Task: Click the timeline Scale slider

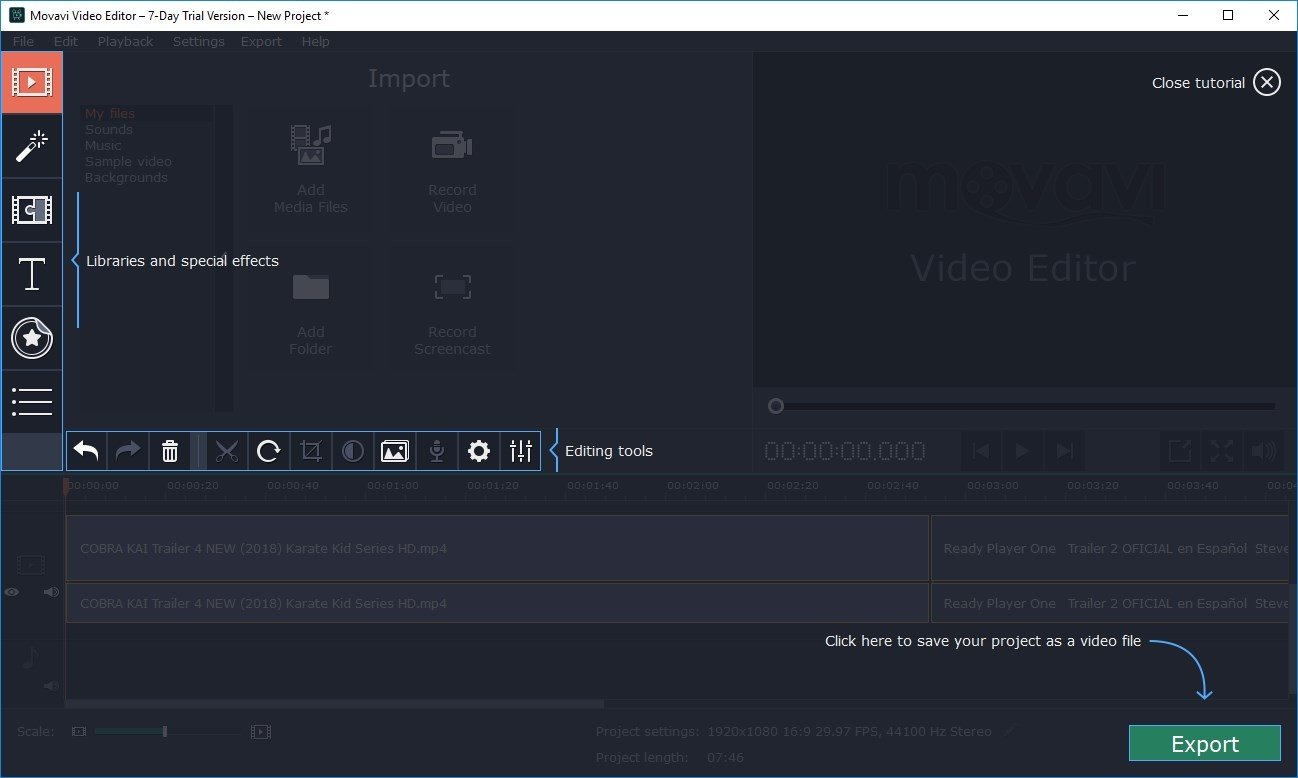Action: [x=166, y=732]
